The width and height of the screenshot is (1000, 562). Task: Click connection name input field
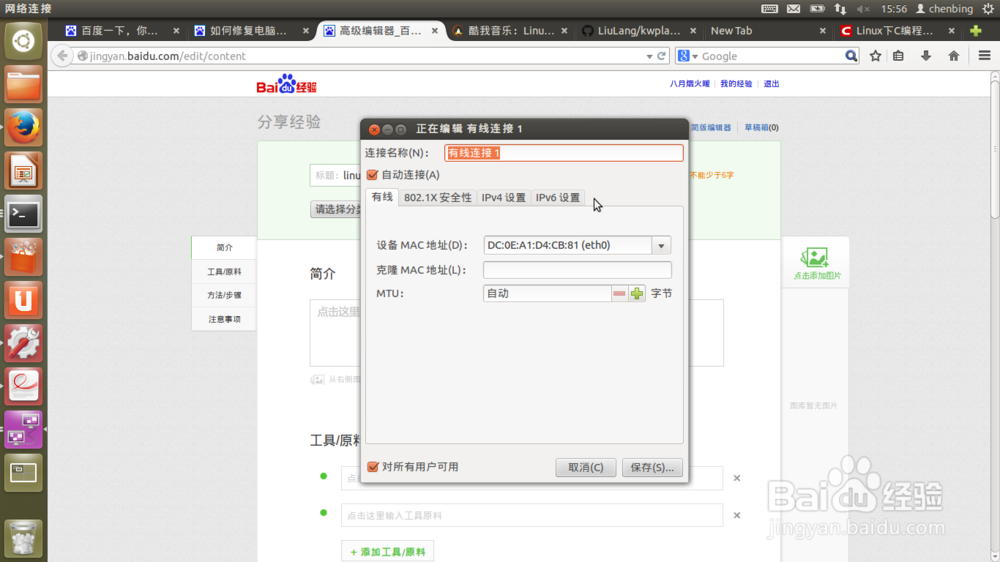pyautogui.click(x=564, y=153)
